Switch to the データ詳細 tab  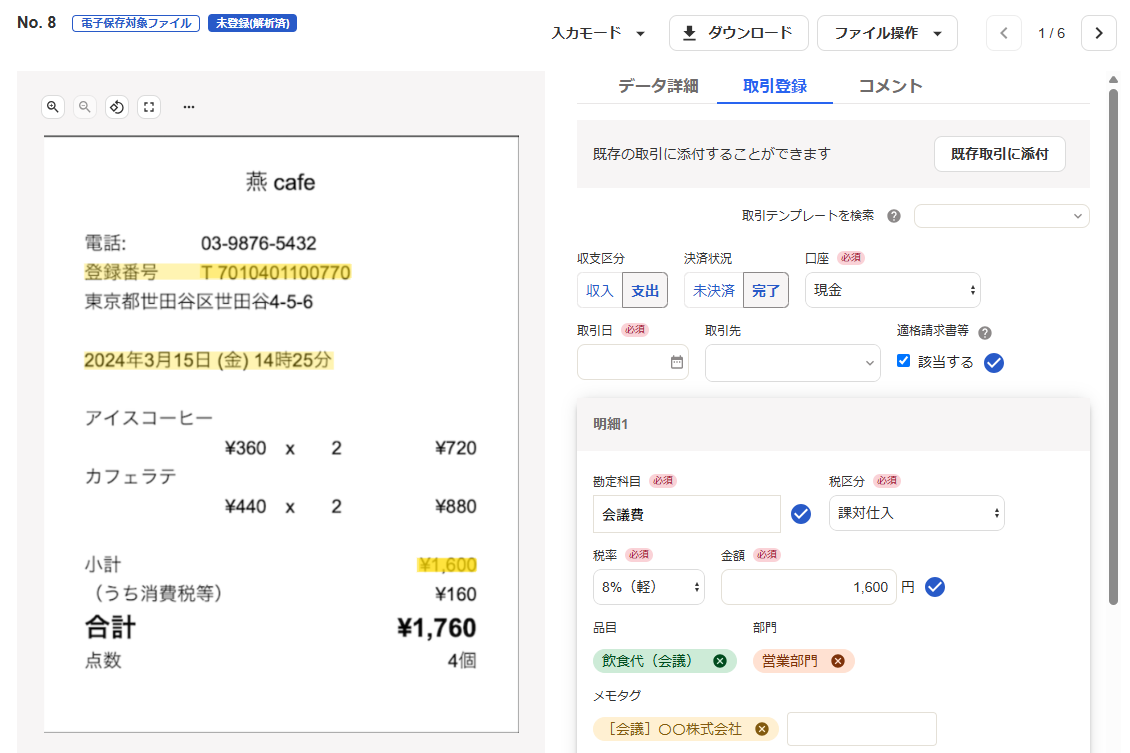click(x=658, y=86)
